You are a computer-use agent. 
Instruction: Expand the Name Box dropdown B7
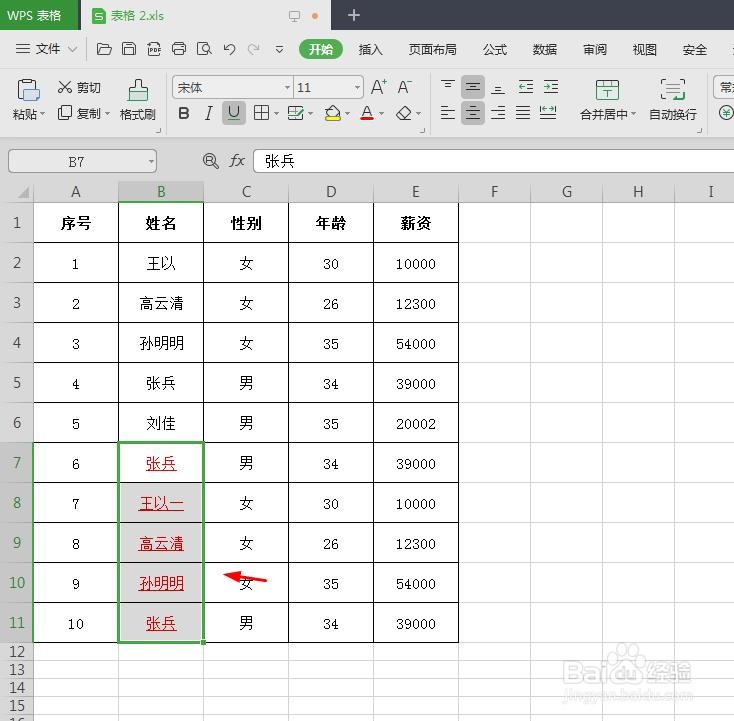(x=151, y=162)
